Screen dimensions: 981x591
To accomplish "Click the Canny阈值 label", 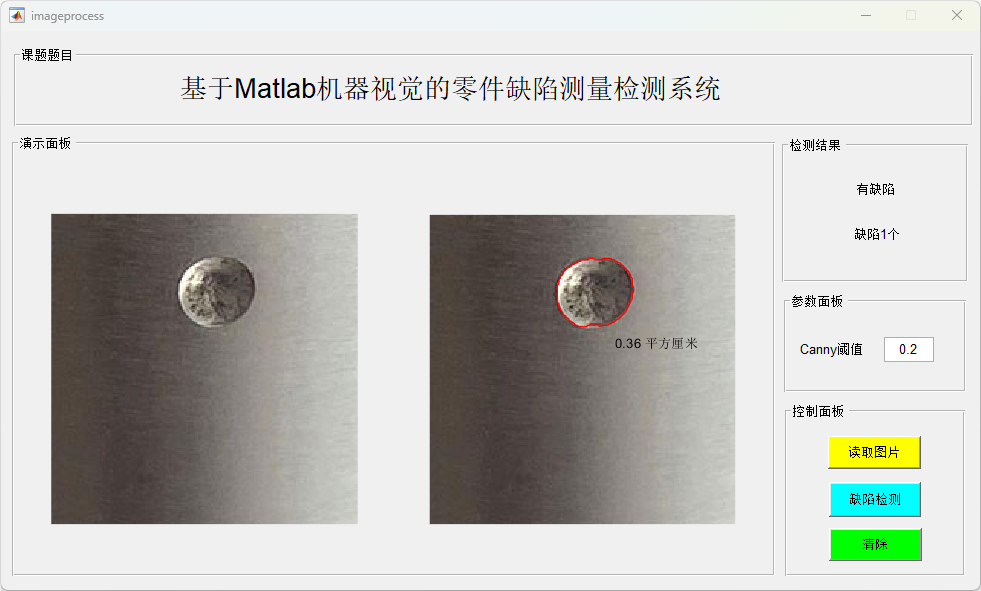I will coord(831,350).
